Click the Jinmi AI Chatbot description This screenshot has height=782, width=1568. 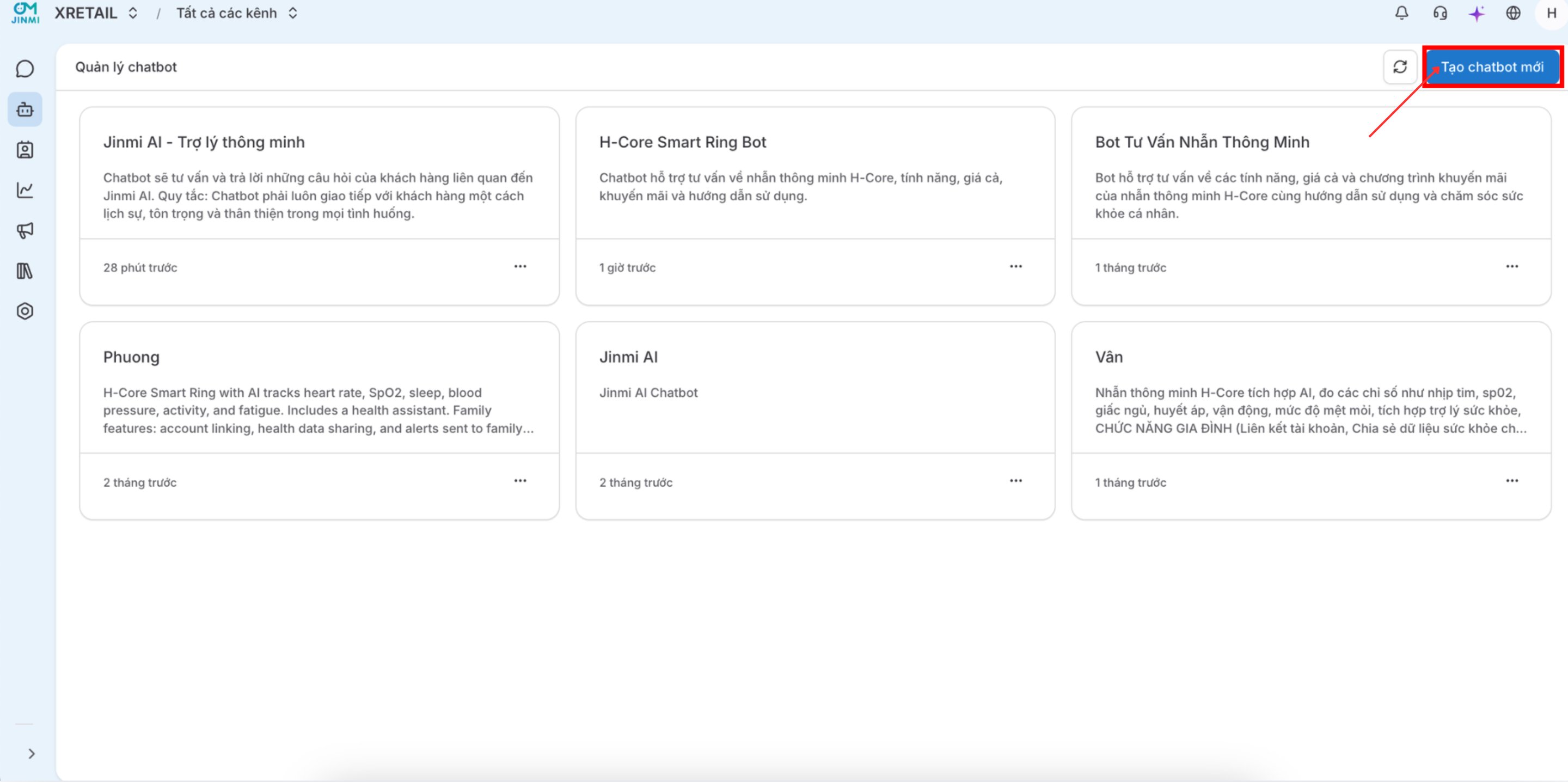pyautogui.click(x=648, y=393)
